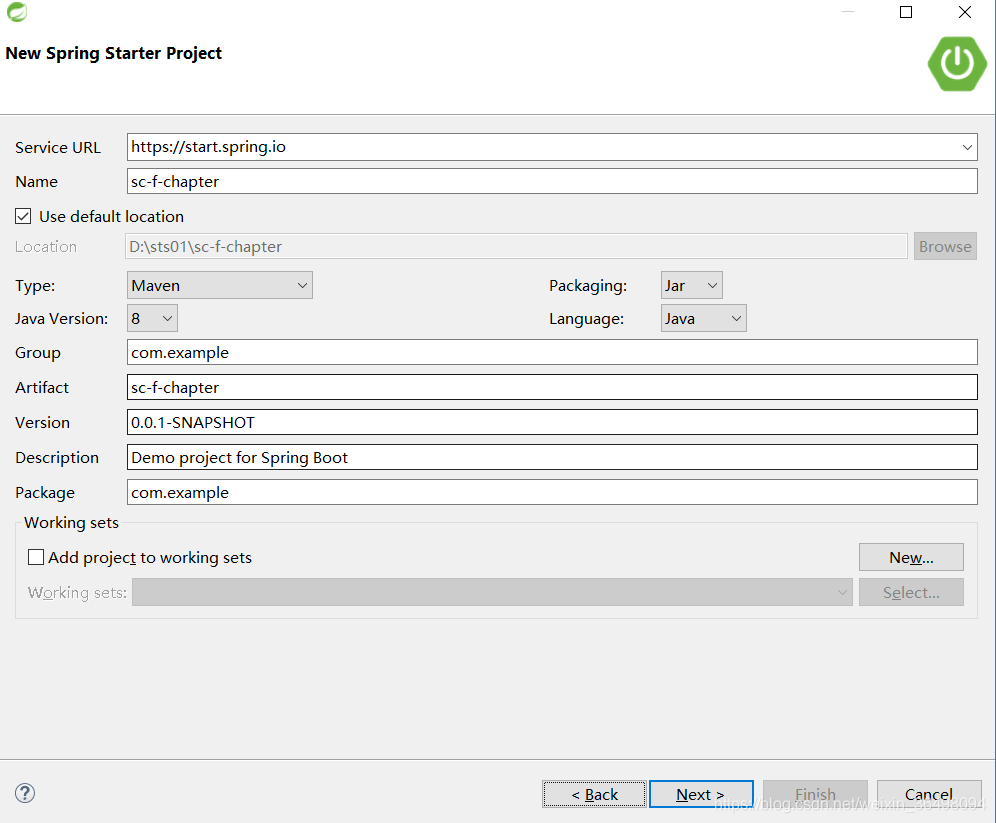
Task: Open the Language dropdown showing Java
Action: tap(703, 319)
